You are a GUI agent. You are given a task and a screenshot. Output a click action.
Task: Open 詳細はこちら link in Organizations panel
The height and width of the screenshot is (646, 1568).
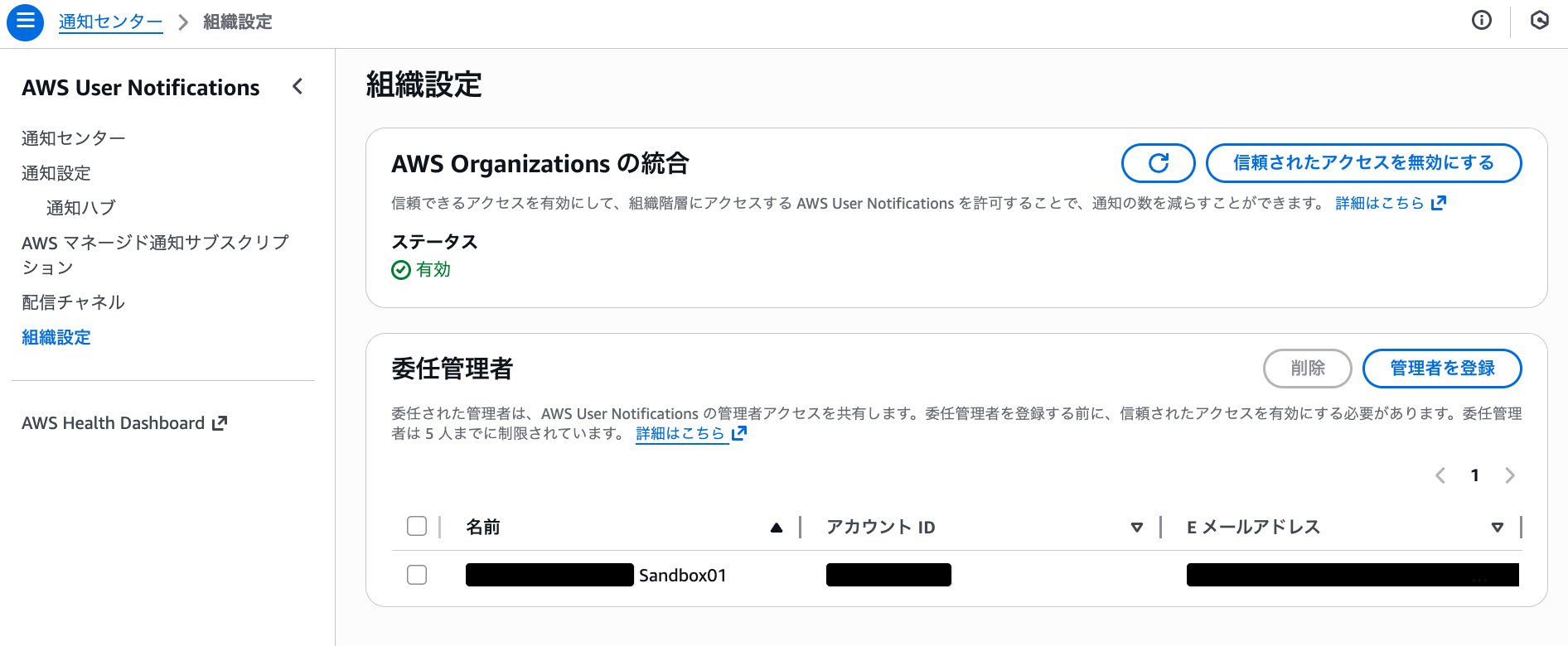point(1380,203)
